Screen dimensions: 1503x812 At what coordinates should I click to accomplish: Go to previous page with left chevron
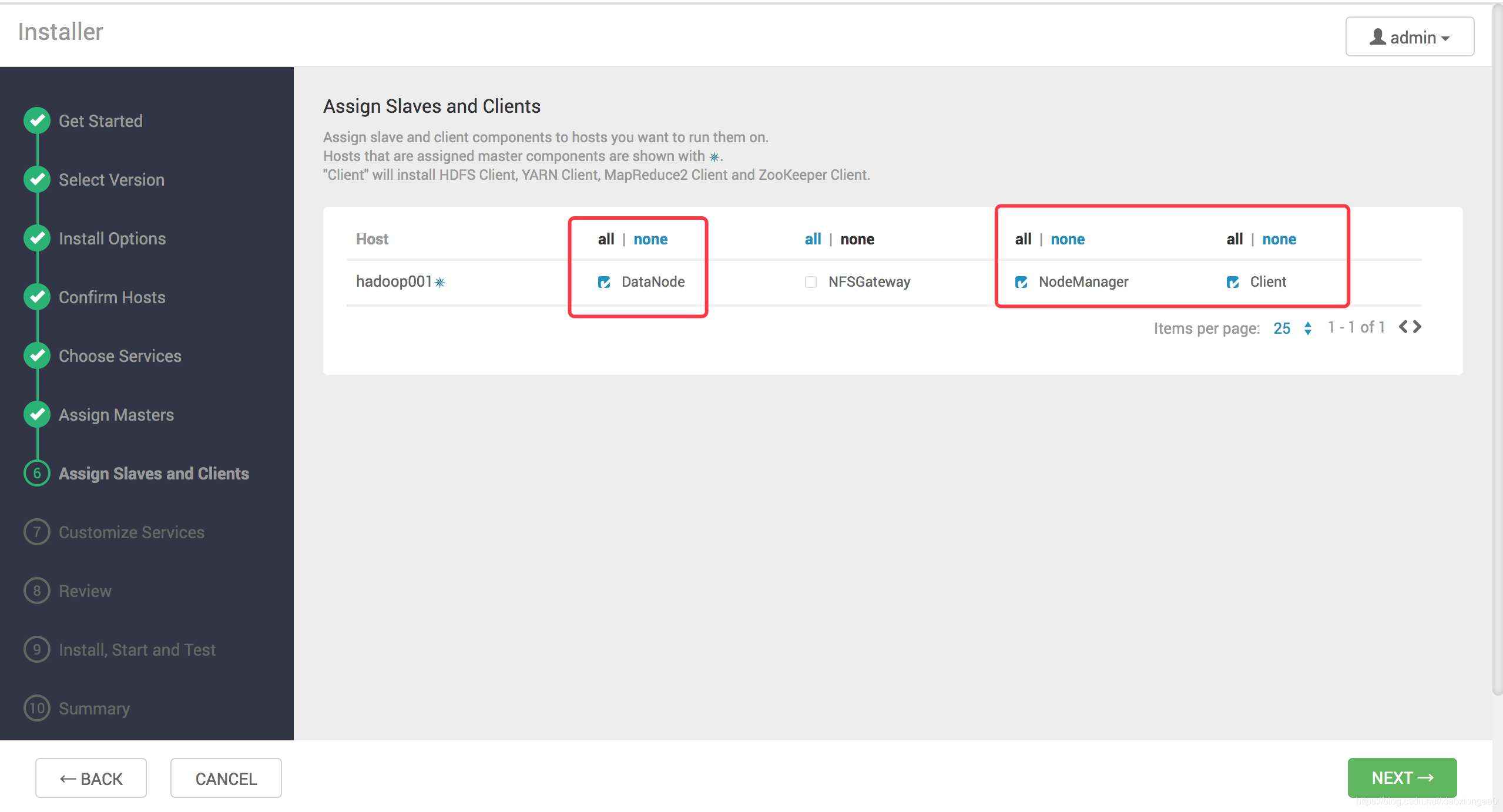pos(1403,327)
